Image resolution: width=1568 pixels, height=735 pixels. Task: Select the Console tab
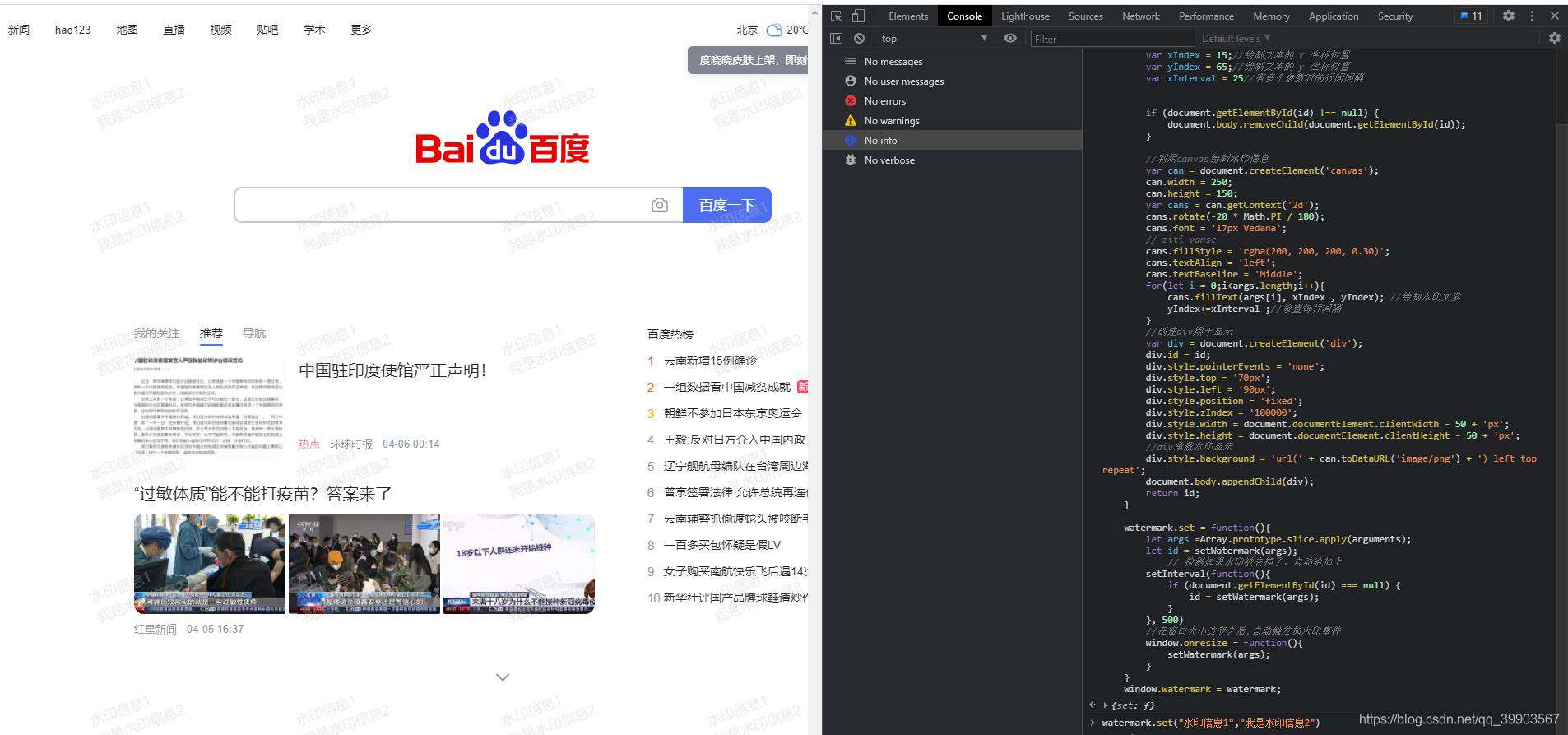pyautogui.click(x=964, y=16)
